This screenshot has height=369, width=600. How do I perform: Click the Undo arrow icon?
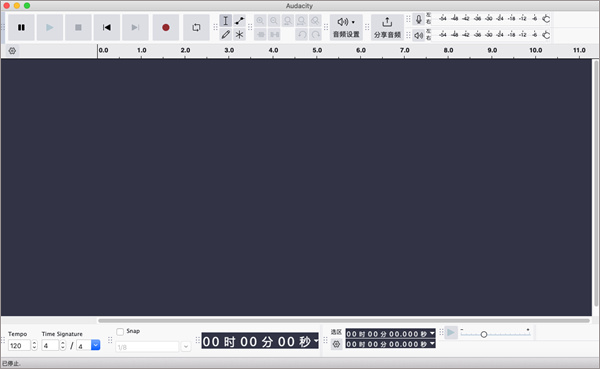click(x=302, y=34)
